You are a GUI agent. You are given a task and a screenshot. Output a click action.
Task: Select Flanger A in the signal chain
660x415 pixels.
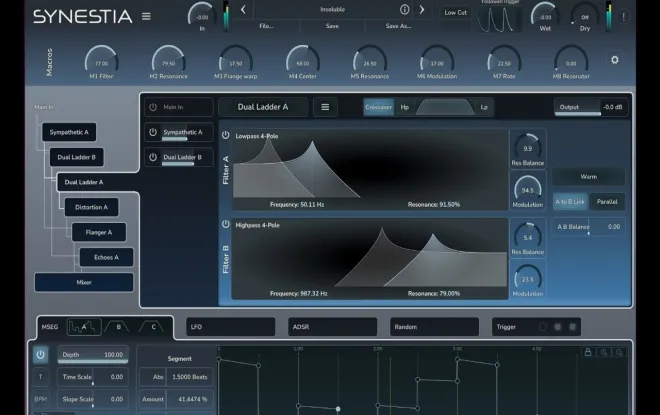coord(99,232)
